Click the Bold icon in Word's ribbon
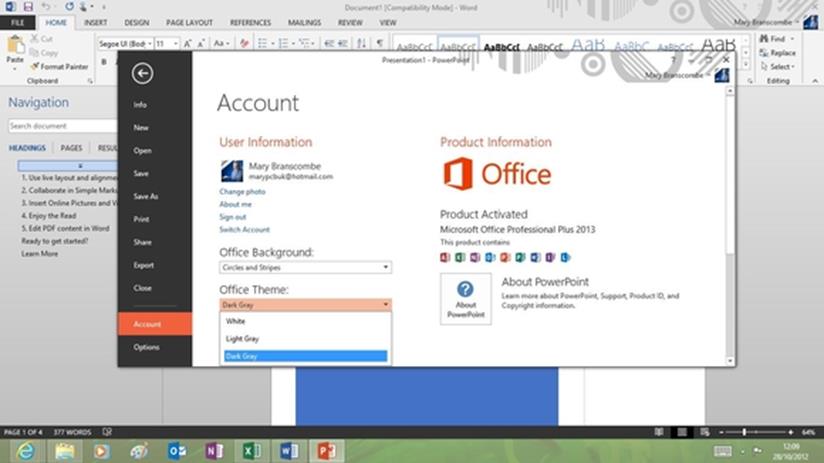 104,62
